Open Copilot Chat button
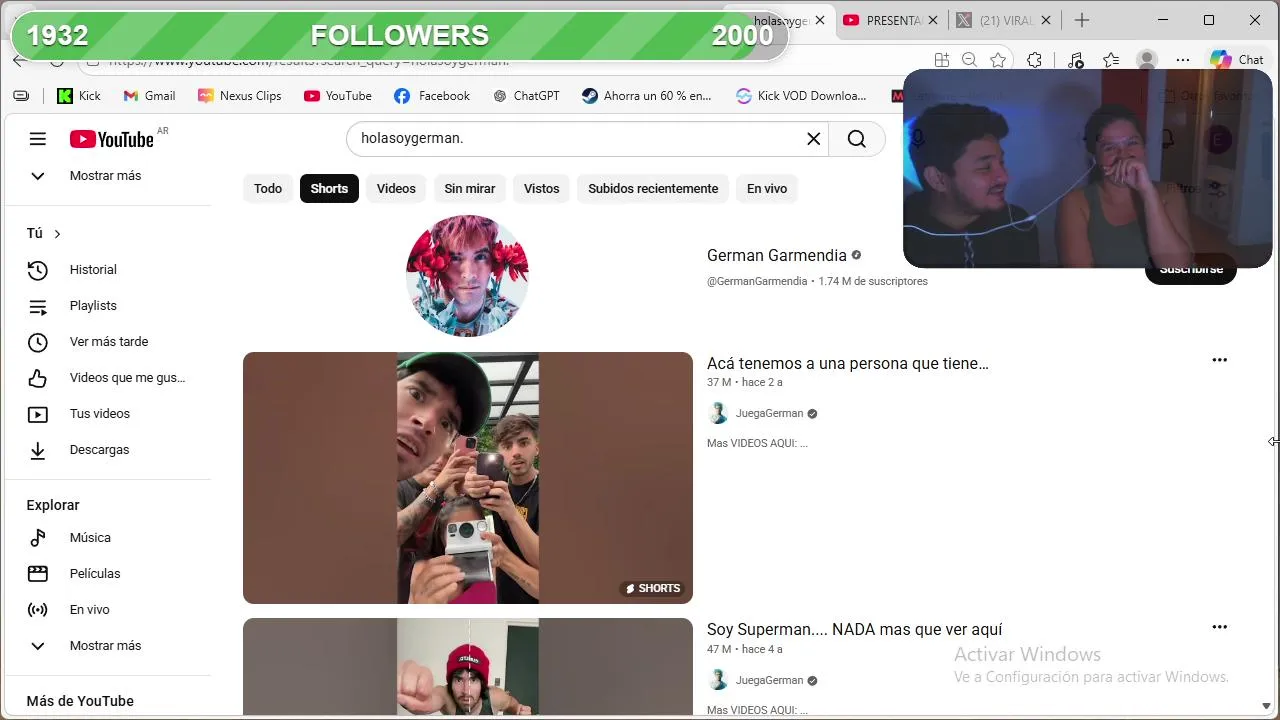This screenshot has height=720, width=1280. click(x=1237, y=60)
